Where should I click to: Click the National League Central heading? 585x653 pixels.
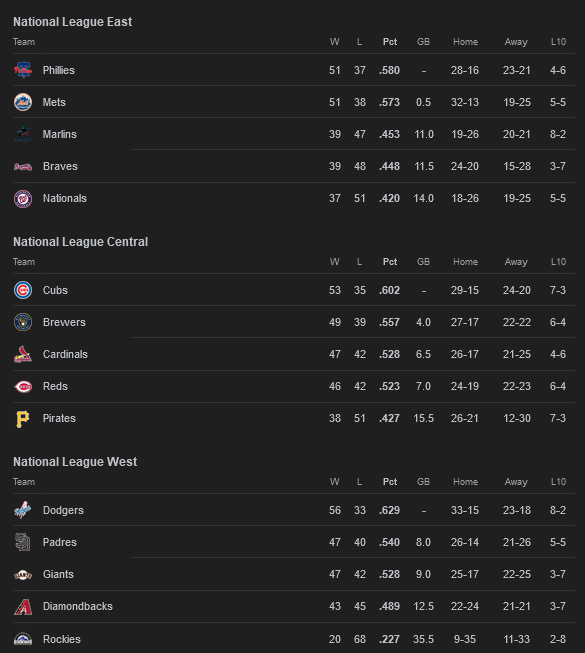pos(80,242)
